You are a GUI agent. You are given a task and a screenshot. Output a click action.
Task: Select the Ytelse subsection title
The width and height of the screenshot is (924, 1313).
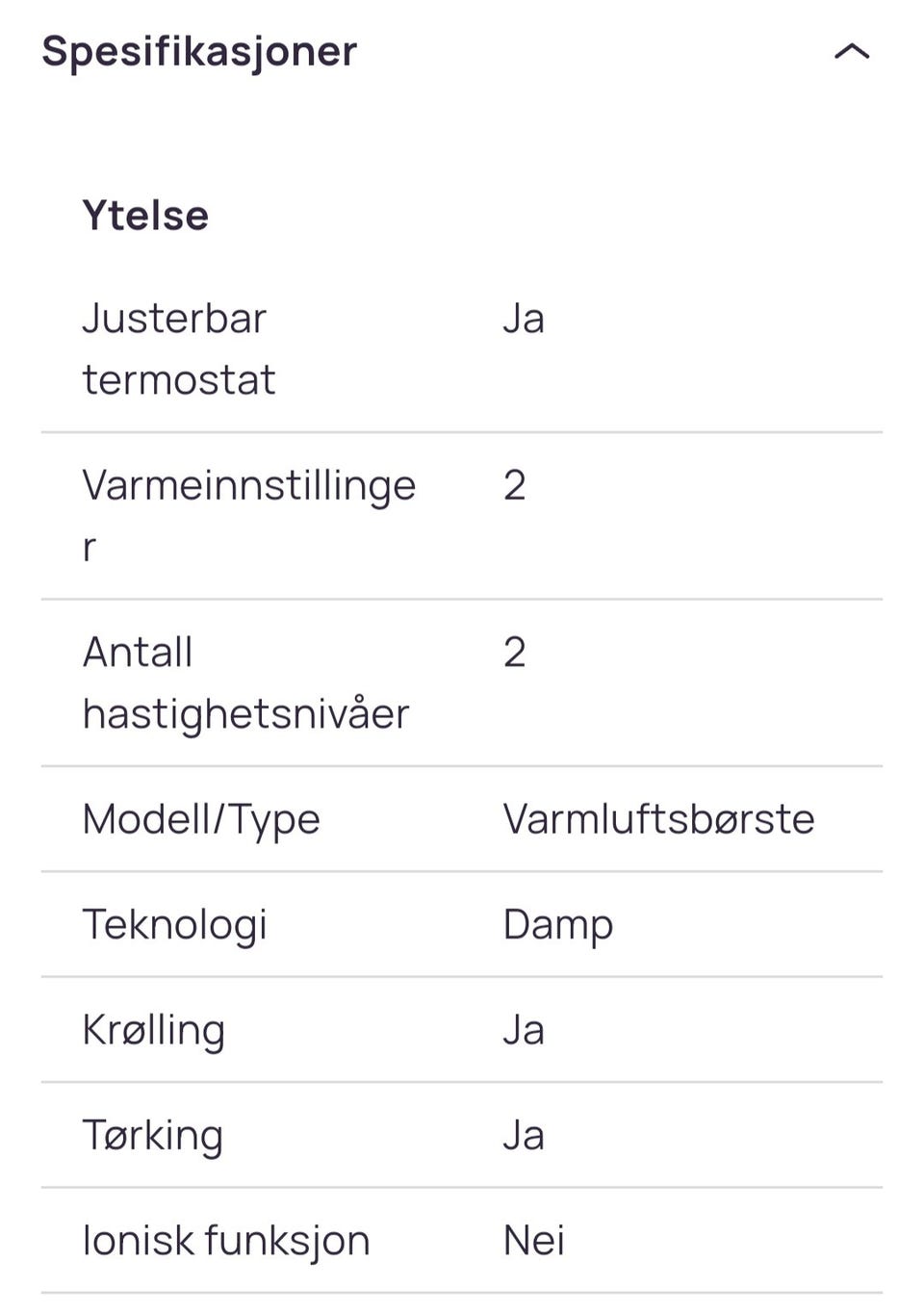click(145, 216)
